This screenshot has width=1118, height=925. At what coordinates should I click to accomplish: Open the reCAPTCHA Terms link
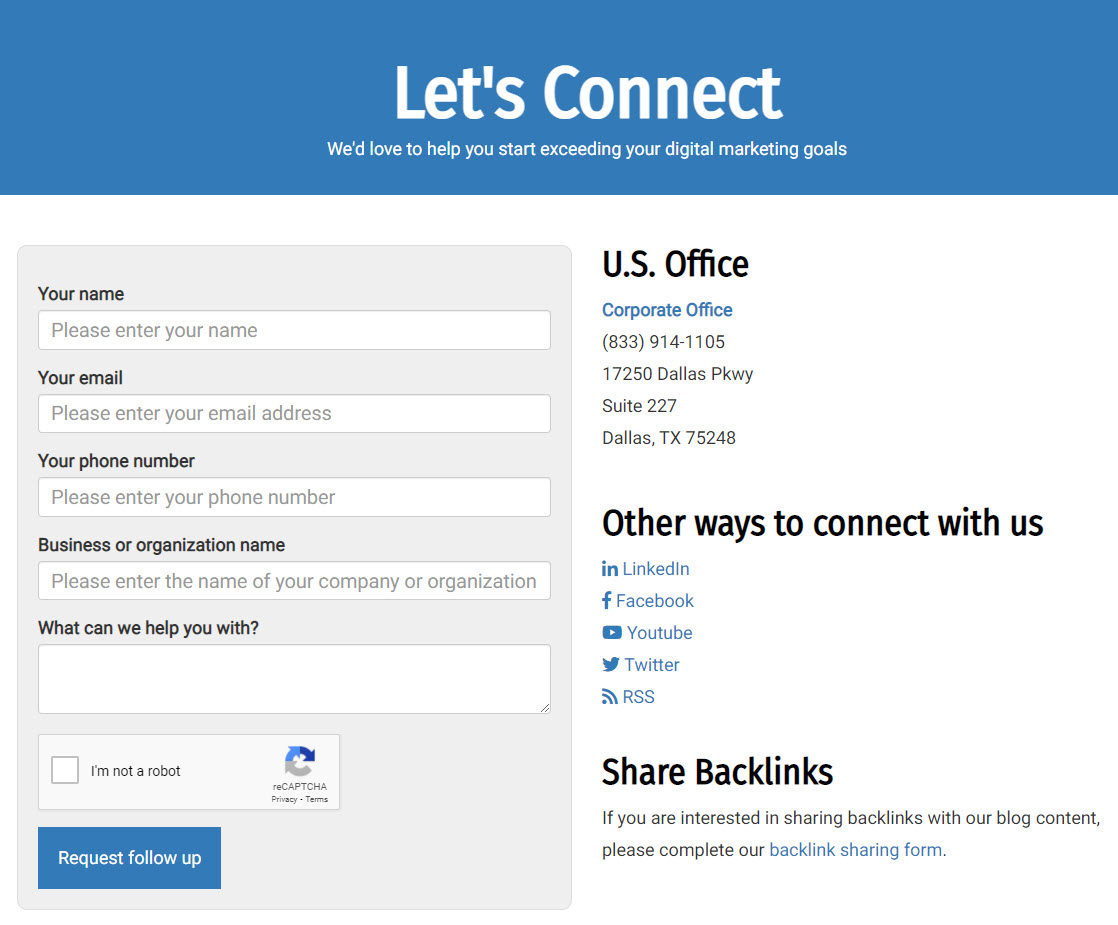[317, 799]
